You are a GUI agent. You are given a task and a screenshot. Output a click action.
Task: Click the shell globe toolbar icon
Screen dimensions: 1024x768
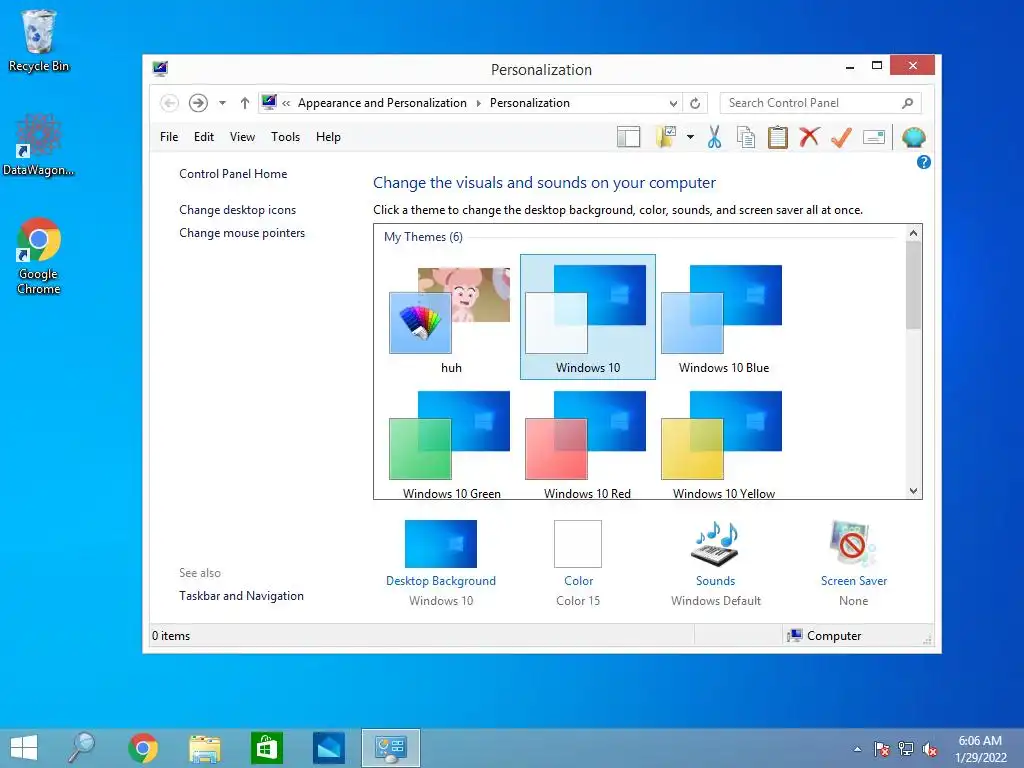pyautogui.click(x=914, y=137)
